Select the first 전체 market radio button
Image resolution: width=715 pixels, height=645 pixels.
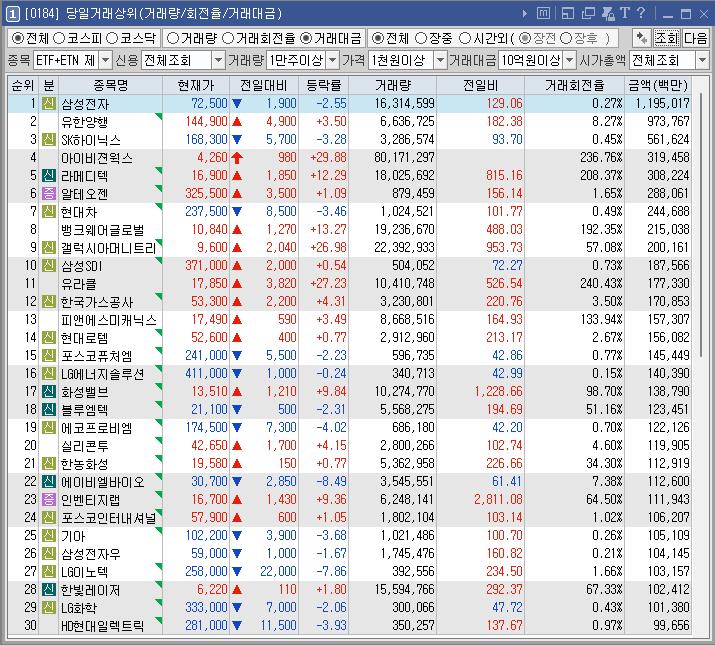coord(17,38)
